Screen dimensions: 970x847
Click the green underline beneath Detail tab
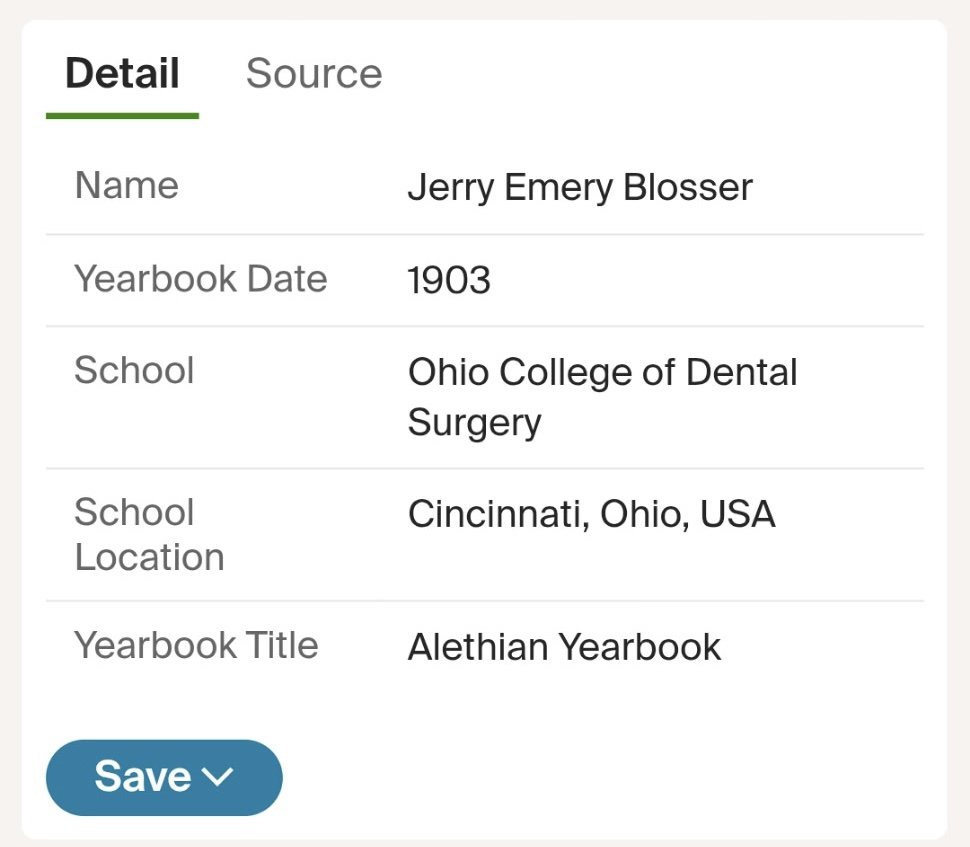coord(122,116)
